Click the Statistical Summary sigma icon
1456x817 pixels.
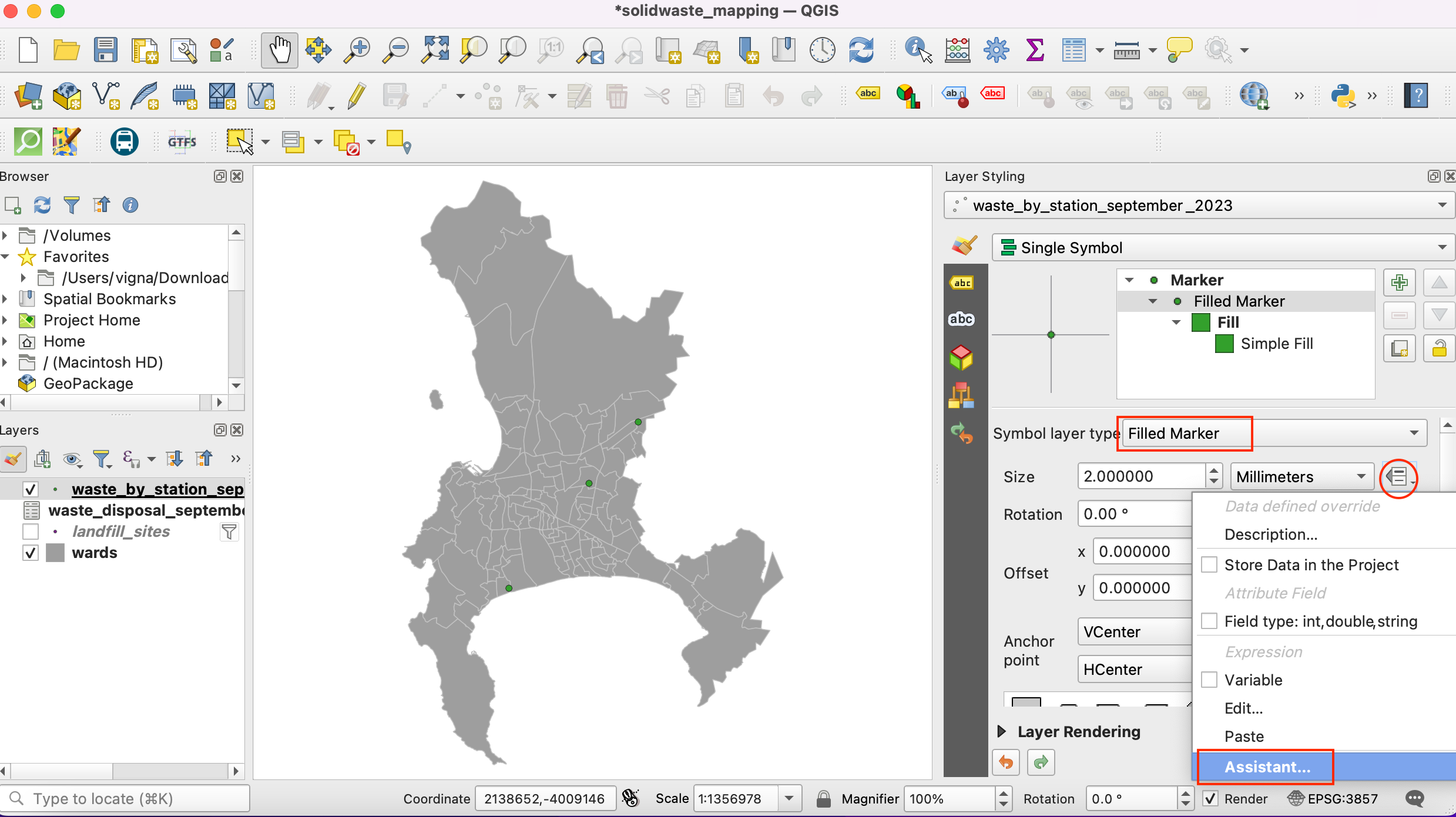1035,50
